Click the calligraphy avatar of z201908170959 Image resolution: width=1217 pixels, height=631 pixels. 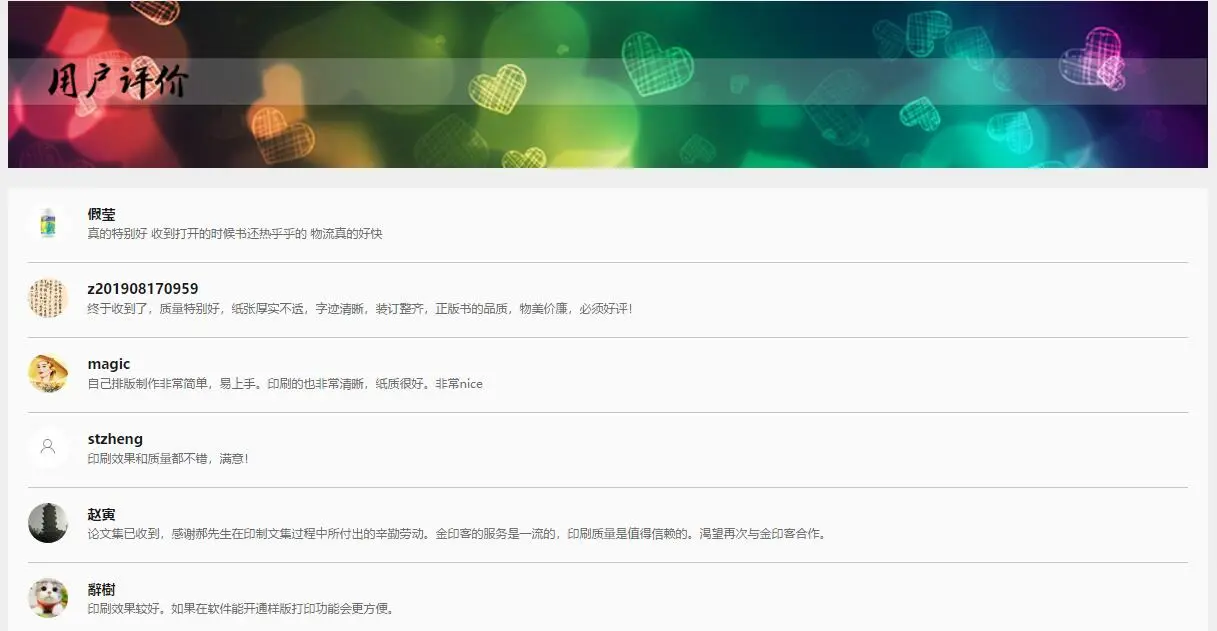[x=48, y=298]
